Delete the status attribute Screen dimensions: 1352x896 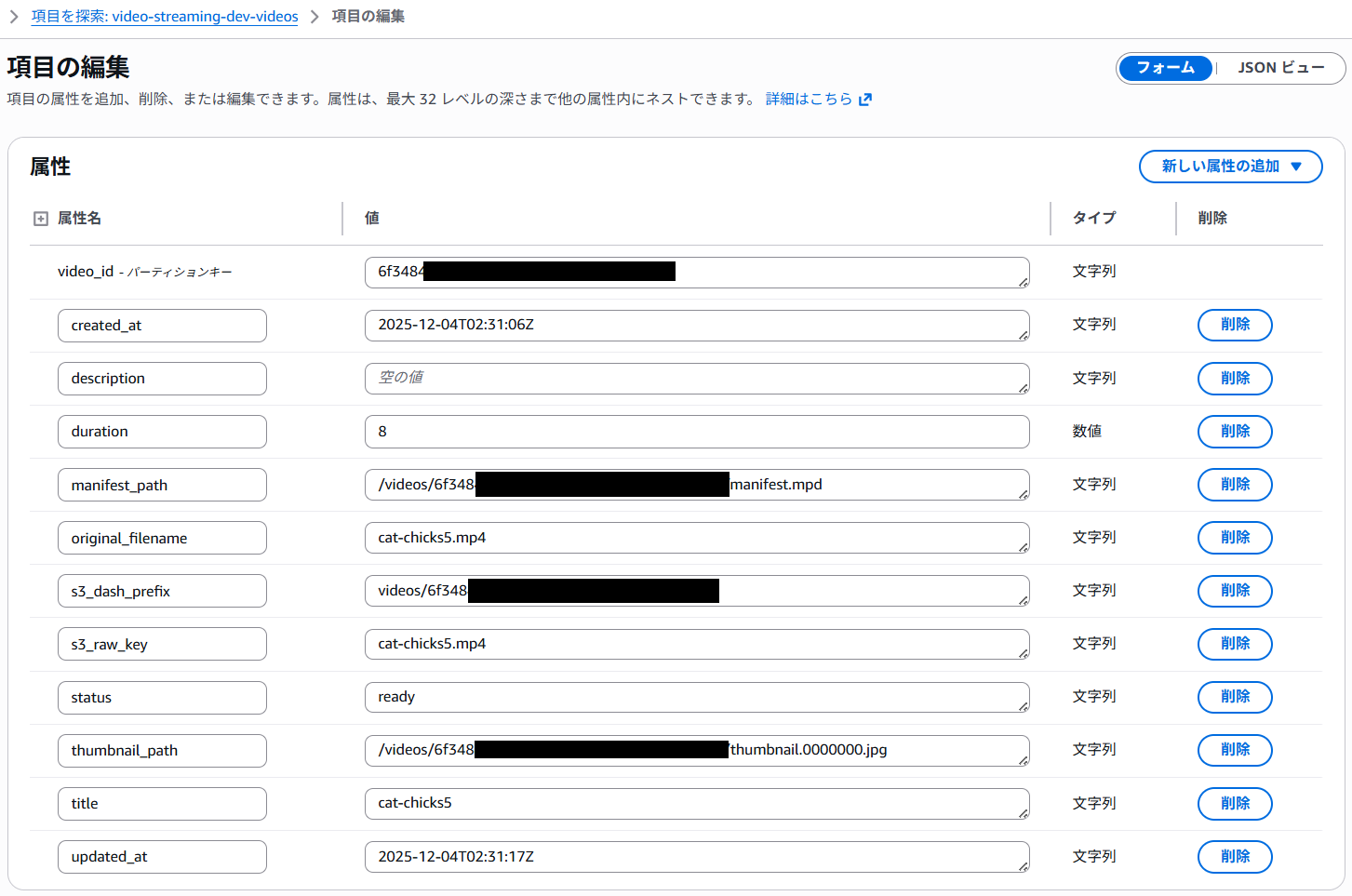coord(1235,697)
